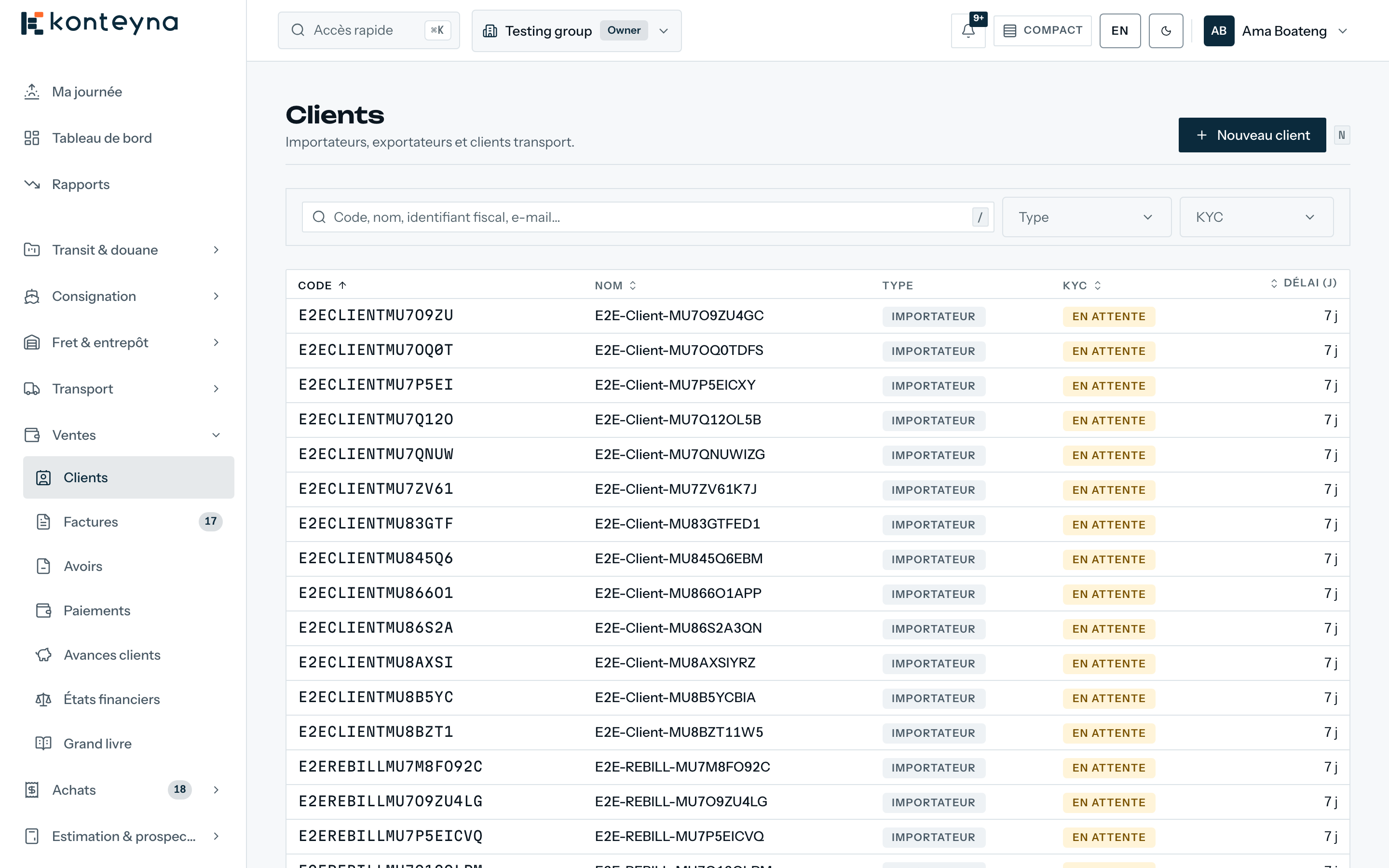Click the Estimation & prospec... icon
Screen dimensions: 1389x868
tap(32, 837)
